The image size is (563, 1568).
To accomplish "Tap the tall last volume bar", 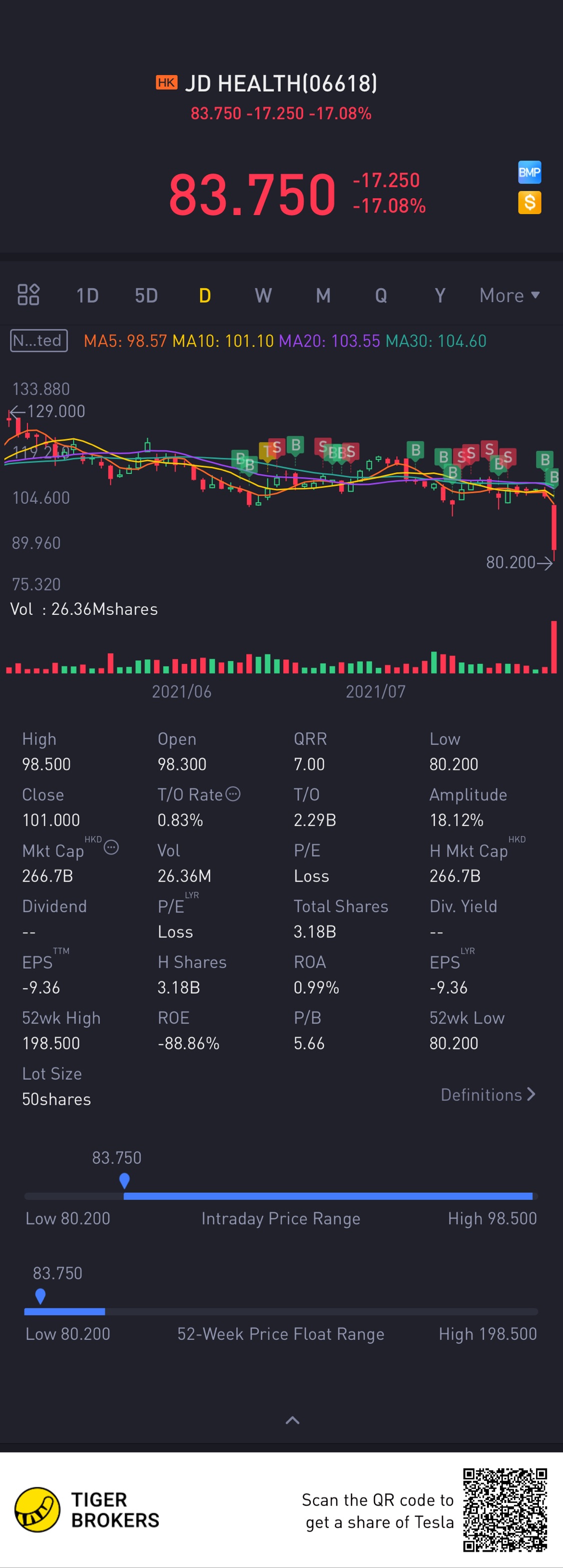I will [x=554, y=646].
